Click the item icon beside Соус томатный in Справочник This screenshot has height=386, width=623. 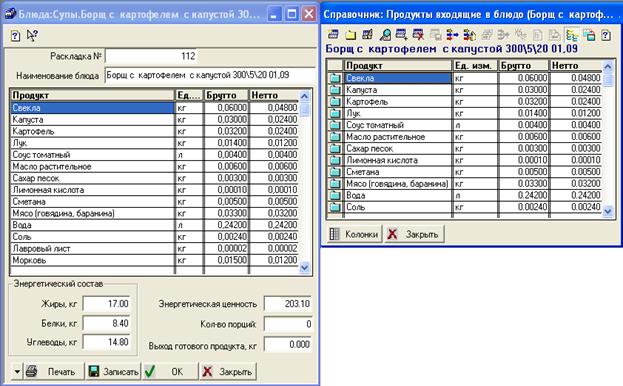pyautogui.click(x=335, y=125)
